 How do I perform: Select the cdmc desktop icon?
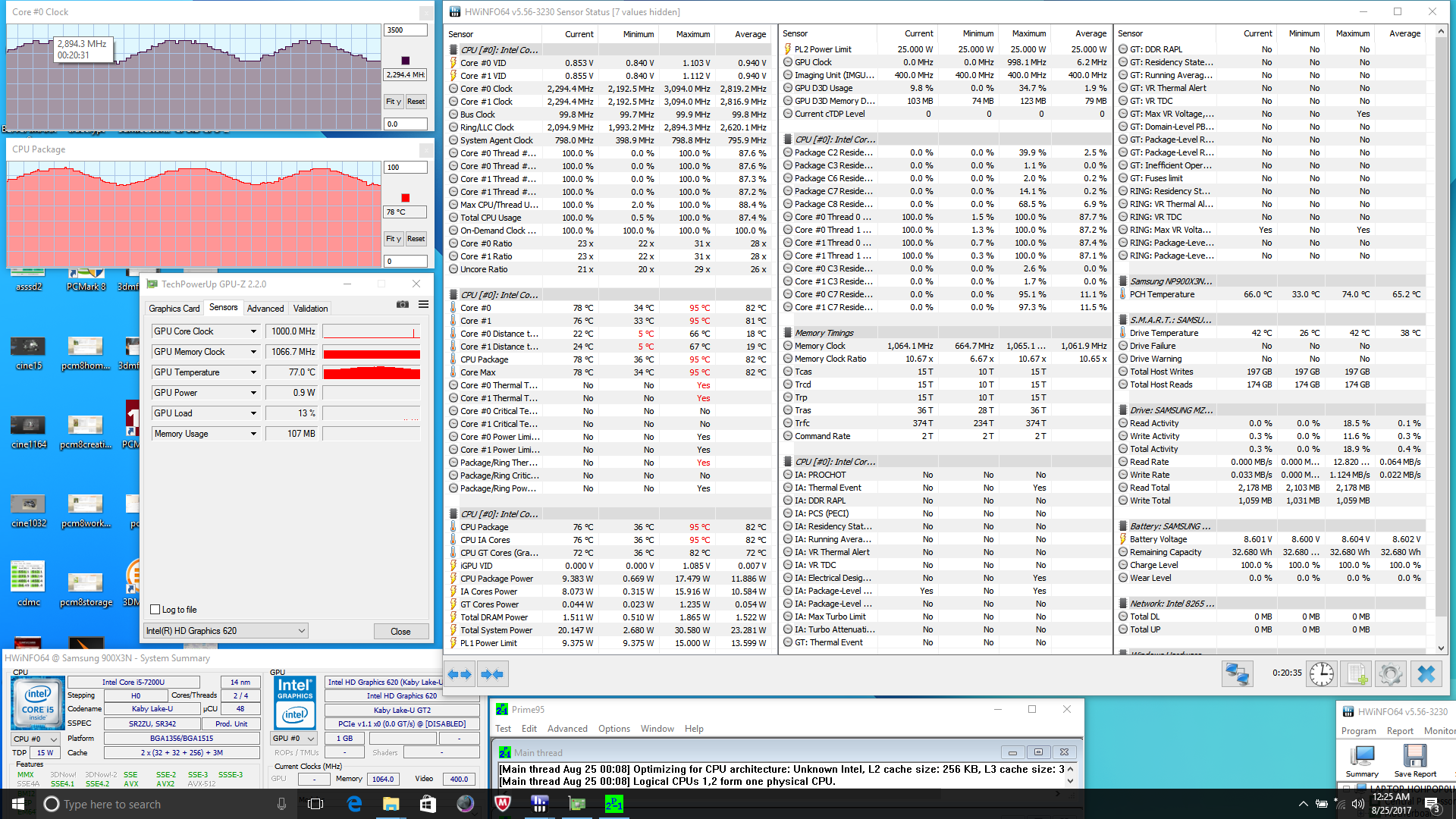tap(29, 585)
